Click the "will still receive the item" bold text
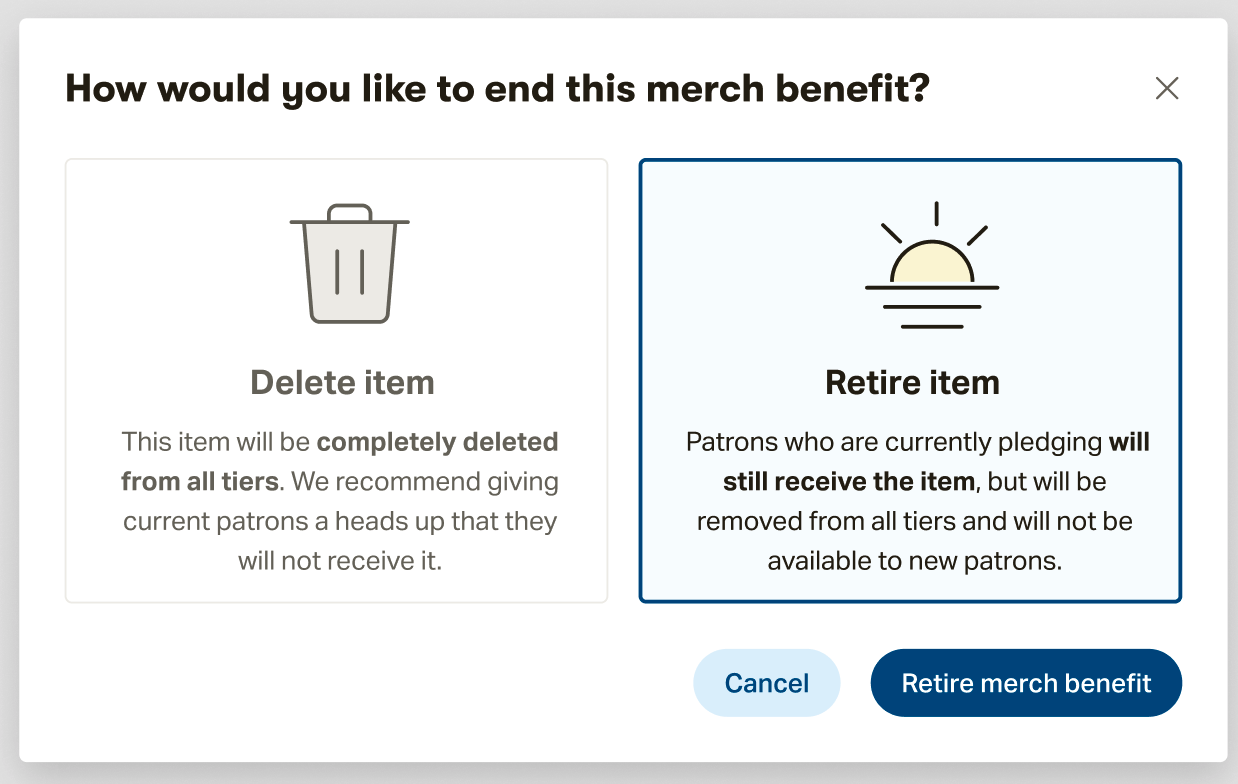This screenshot has width=1238, height=784. click(936, 462)
